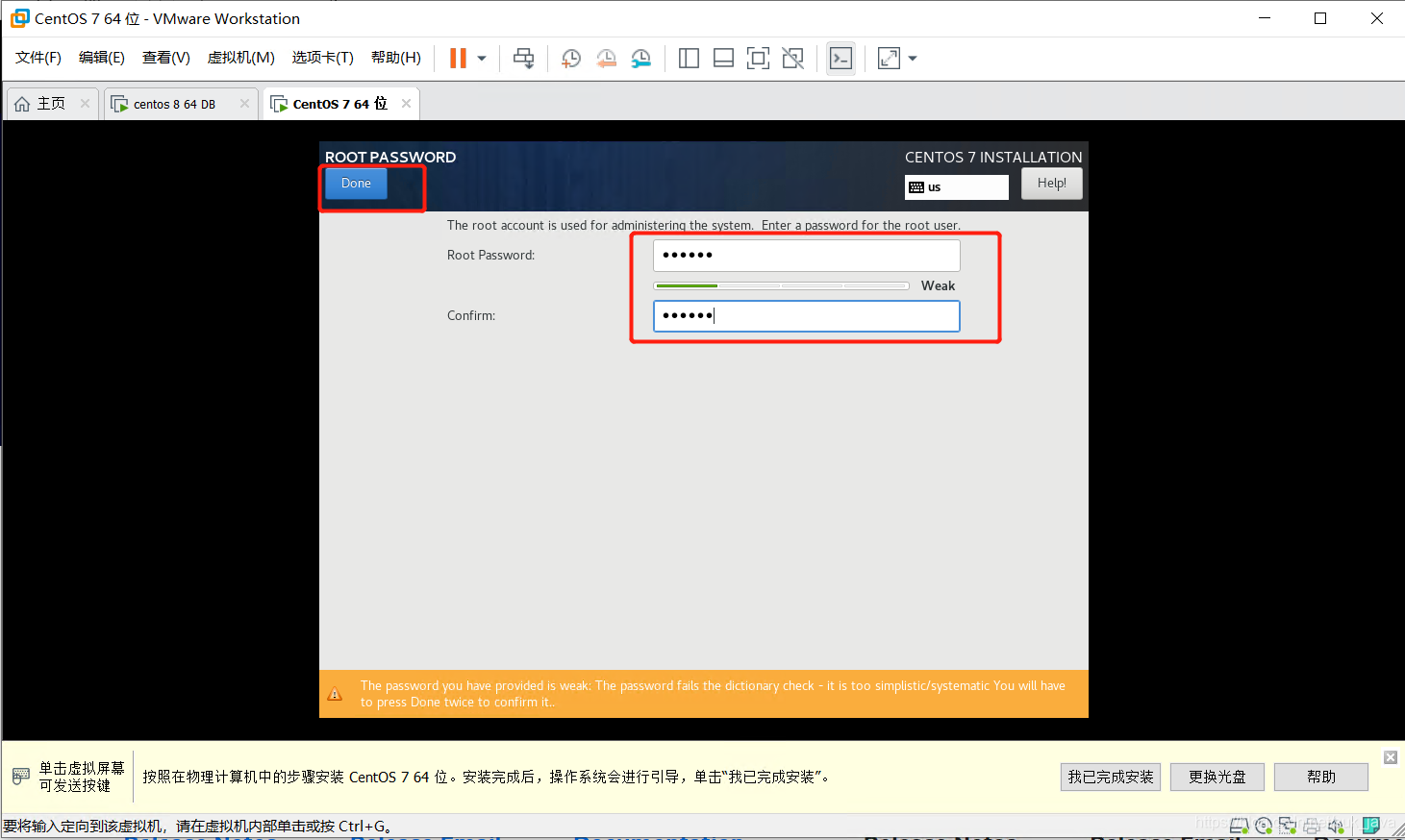The image size is (1405, 840).
Task: Dismiss the yellow install hint bar
Action: pos(1391,757)
